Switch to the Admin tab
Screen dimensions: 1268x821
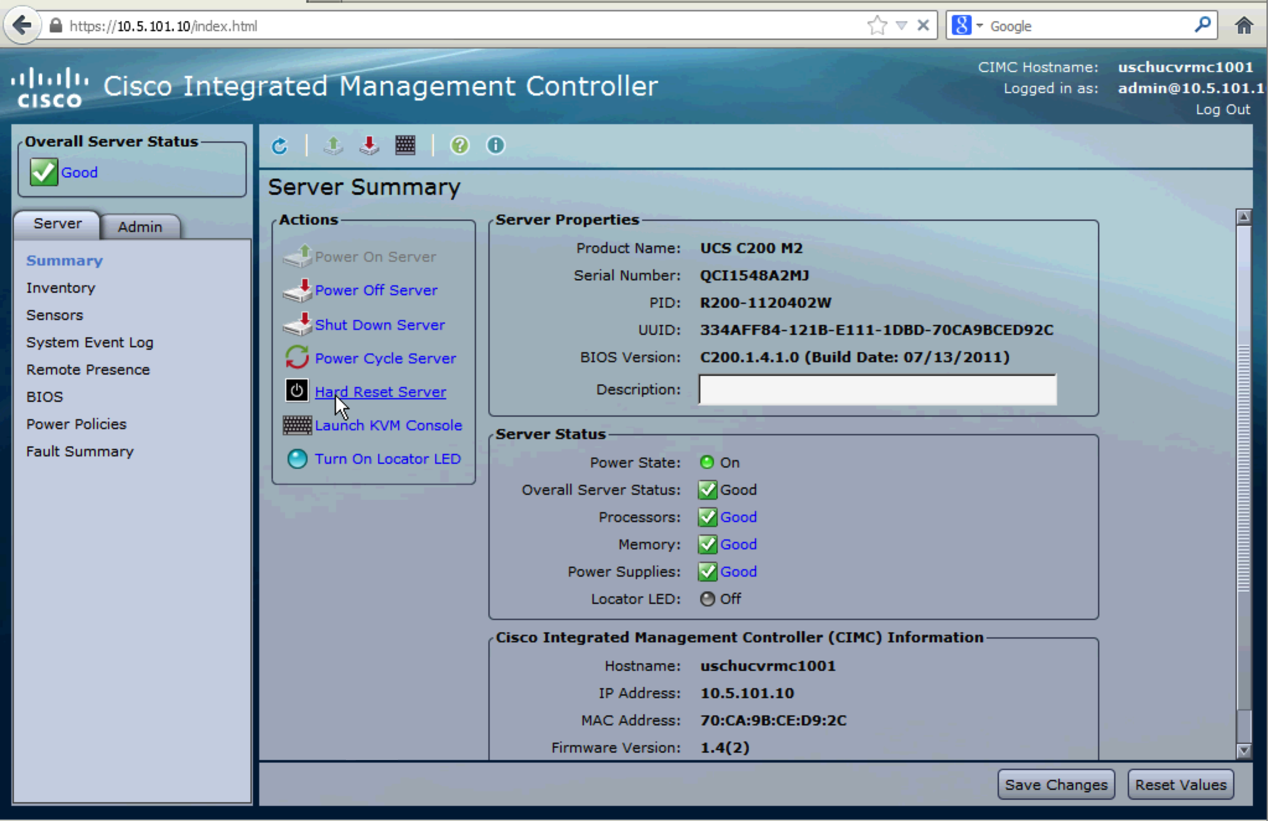pyautogui.click(x=140, y=227)
